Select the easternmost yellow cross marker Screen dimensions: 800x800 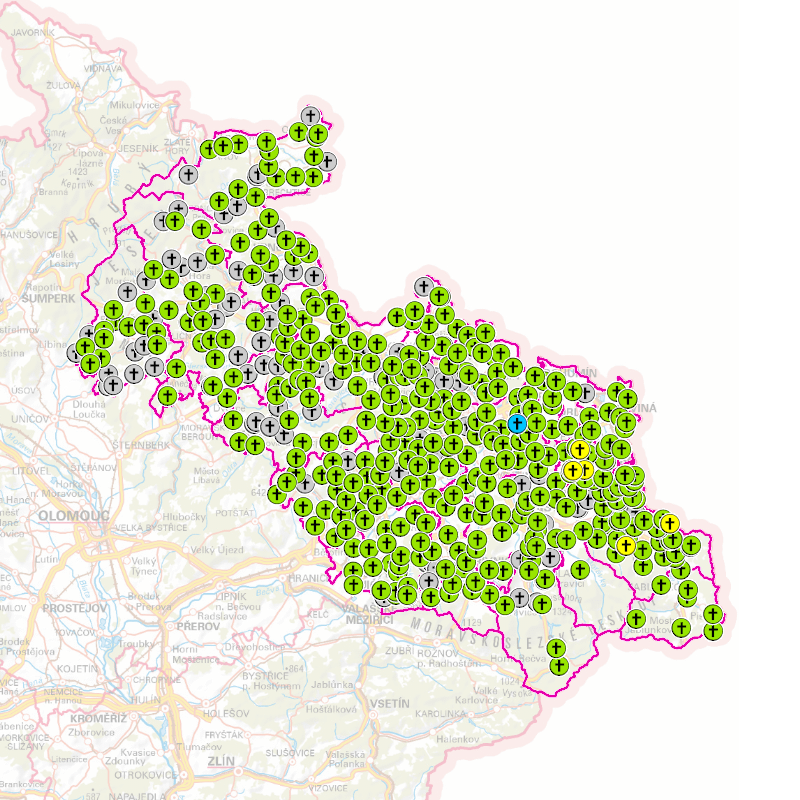coord(669,522)
